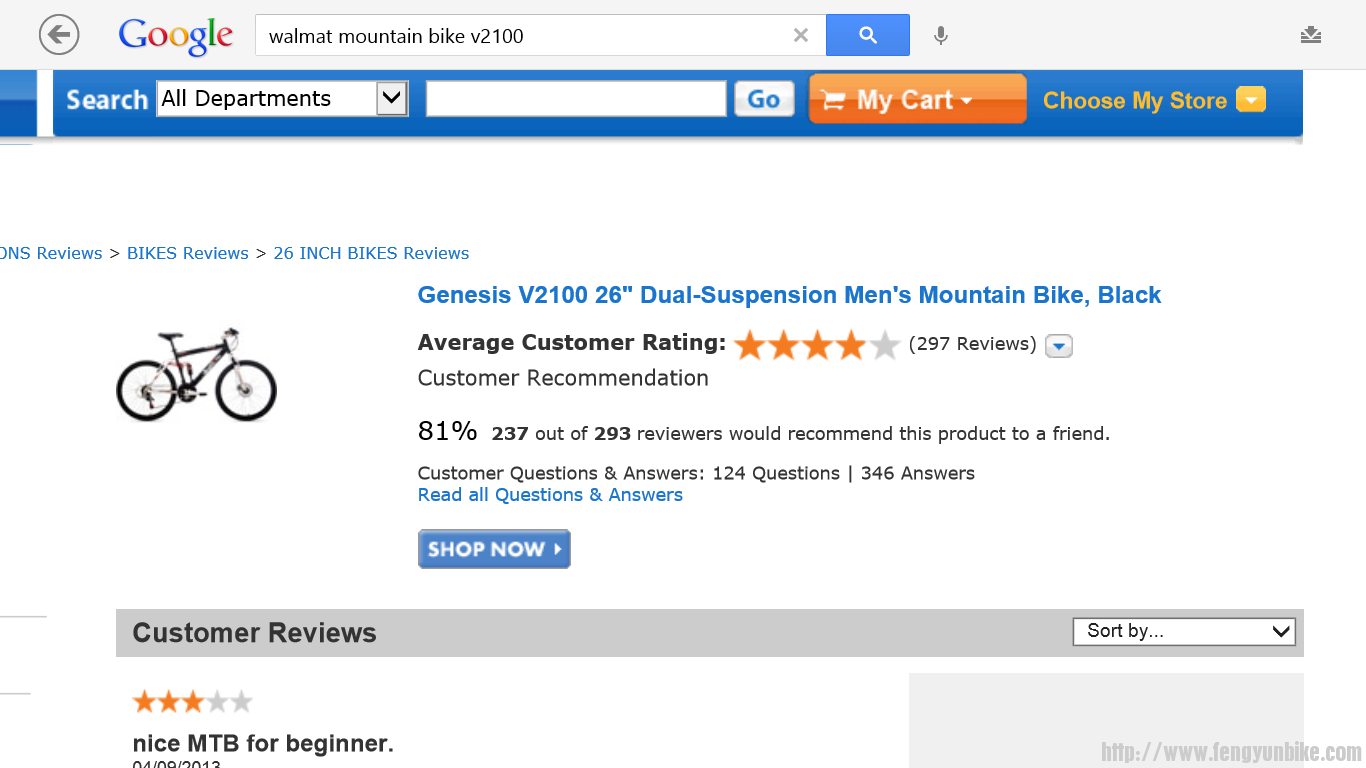Click the My Cart shopping cart icon

coord(833,100)
